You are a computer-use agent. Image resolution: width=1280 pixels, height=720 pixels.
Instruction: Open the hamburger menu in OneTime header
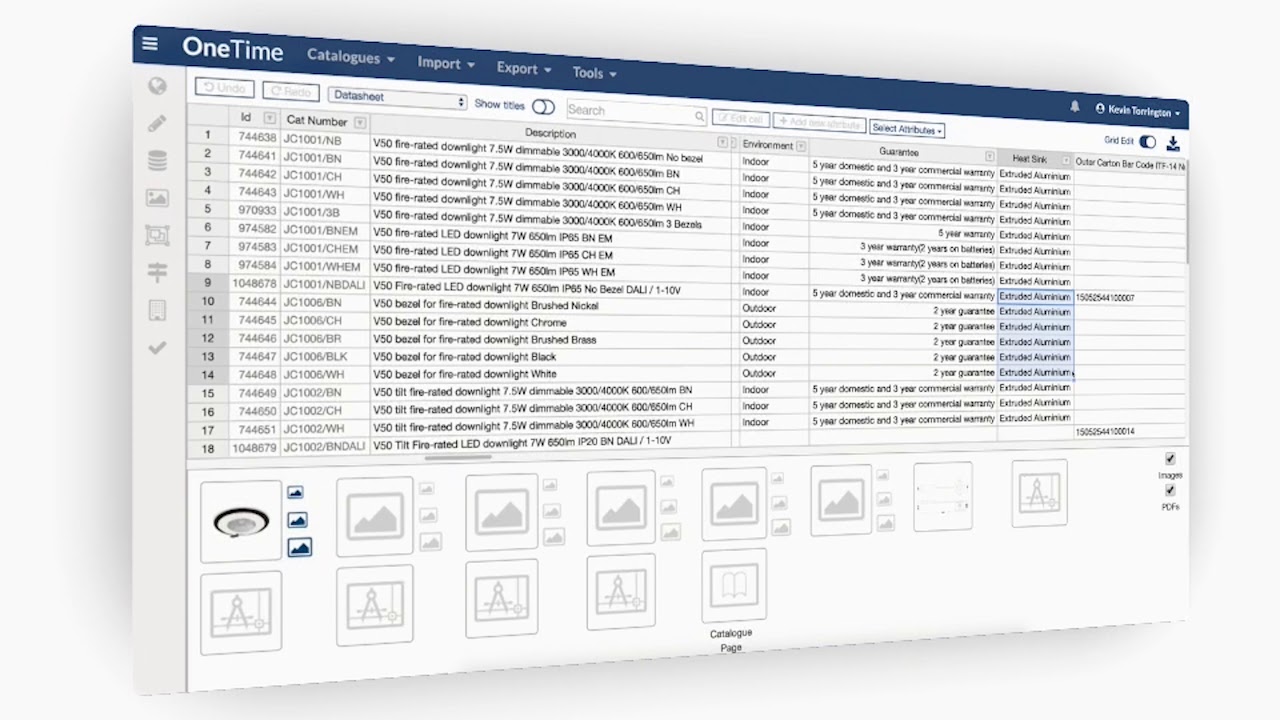(150, 43)
